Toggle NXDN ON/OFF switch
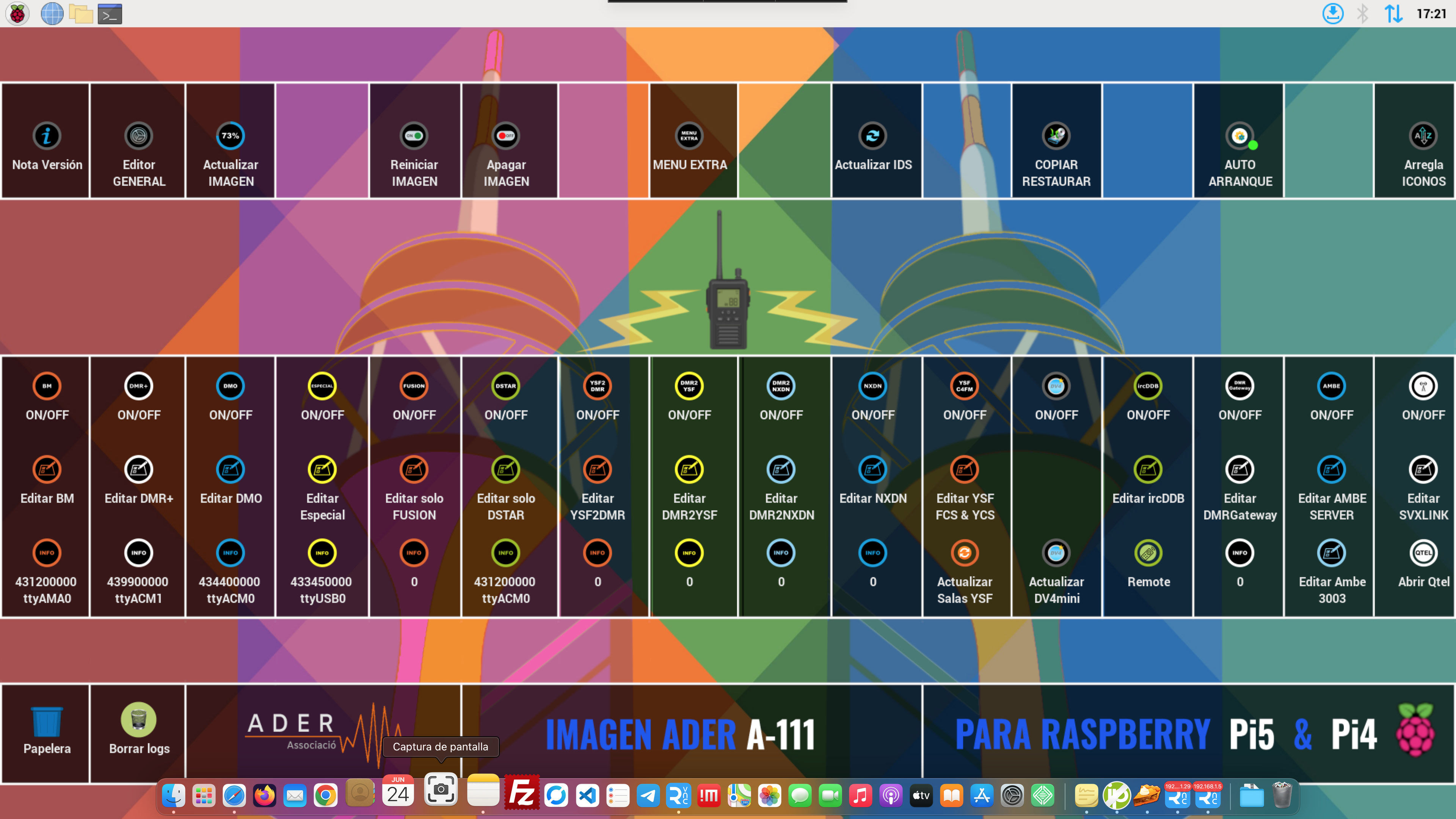The image size is (1456, 819). [873, 386]
